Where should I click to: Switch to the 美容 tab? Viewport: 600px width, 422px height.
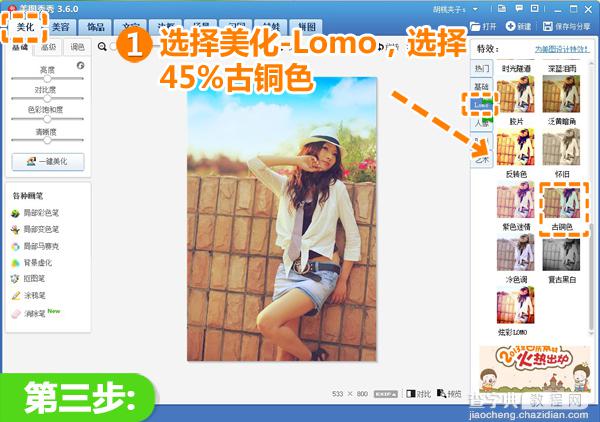tap(60, 27)
